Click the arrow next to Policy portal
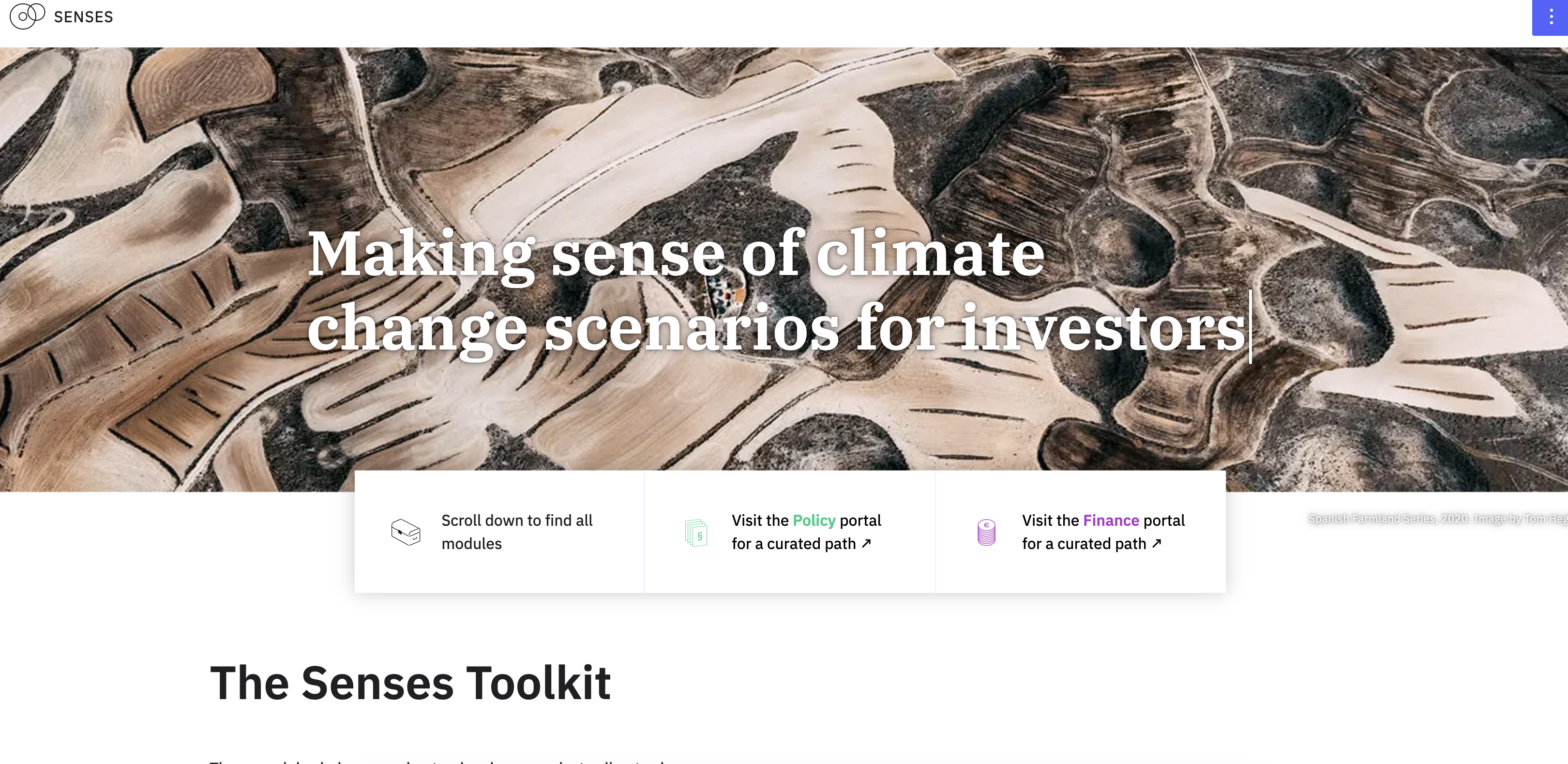1568x764 pixels. tap(867, 544)
